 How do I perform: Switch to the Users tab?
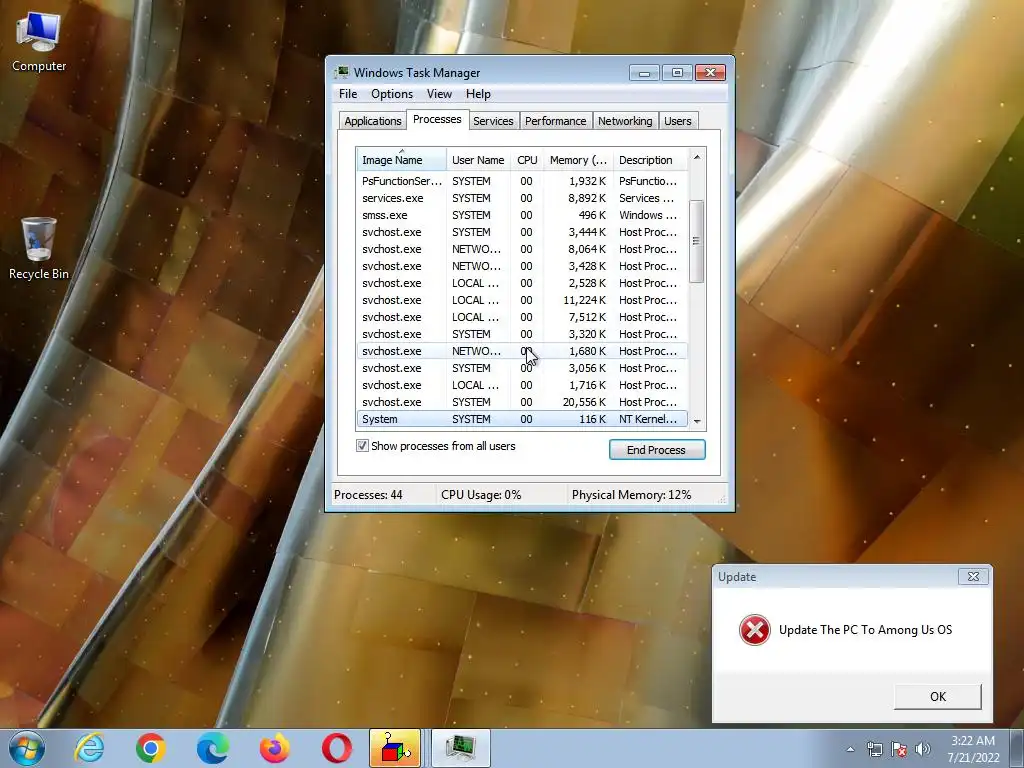(678, 121)
